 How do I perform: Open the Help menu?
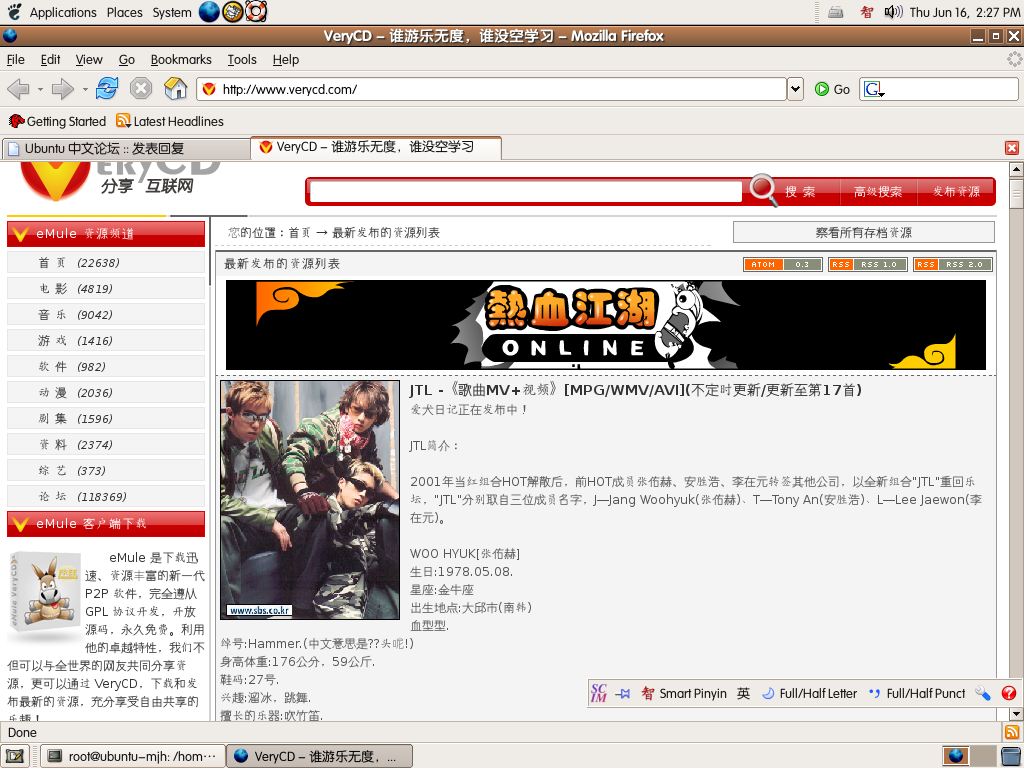[x=285, y=59]
